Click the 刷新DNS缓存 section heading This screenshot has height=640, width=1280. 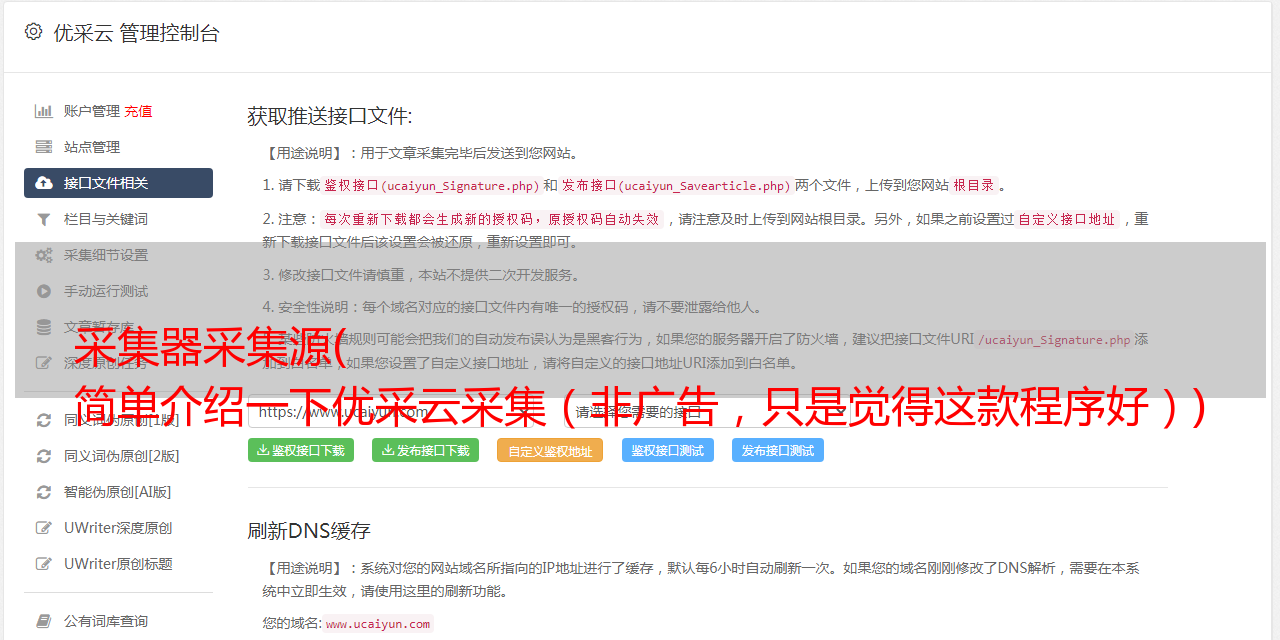pos(309,530)
